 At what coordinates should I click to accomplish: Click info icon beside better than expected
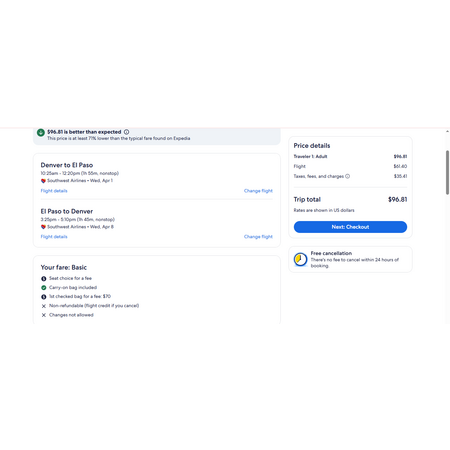pyautogui.click(x=126, y=132)
